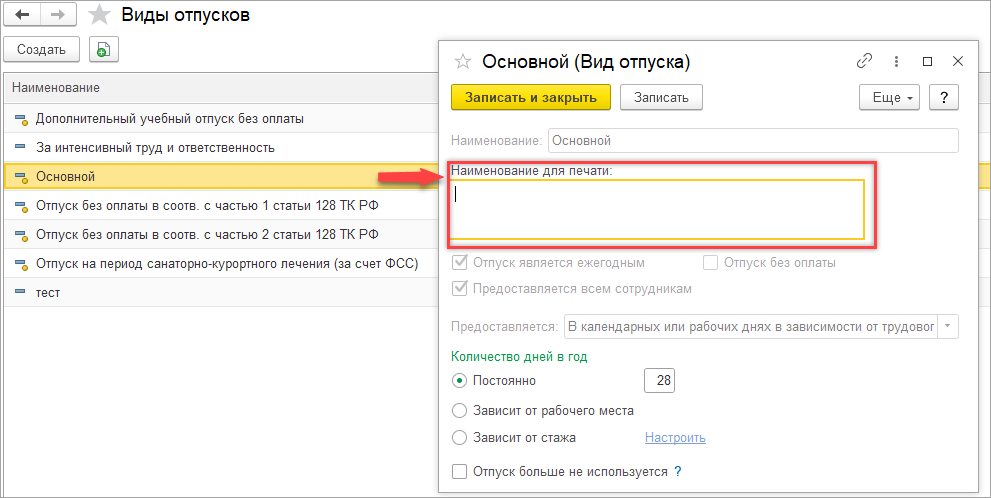Go back with the left arrow

tap(22, 15)
